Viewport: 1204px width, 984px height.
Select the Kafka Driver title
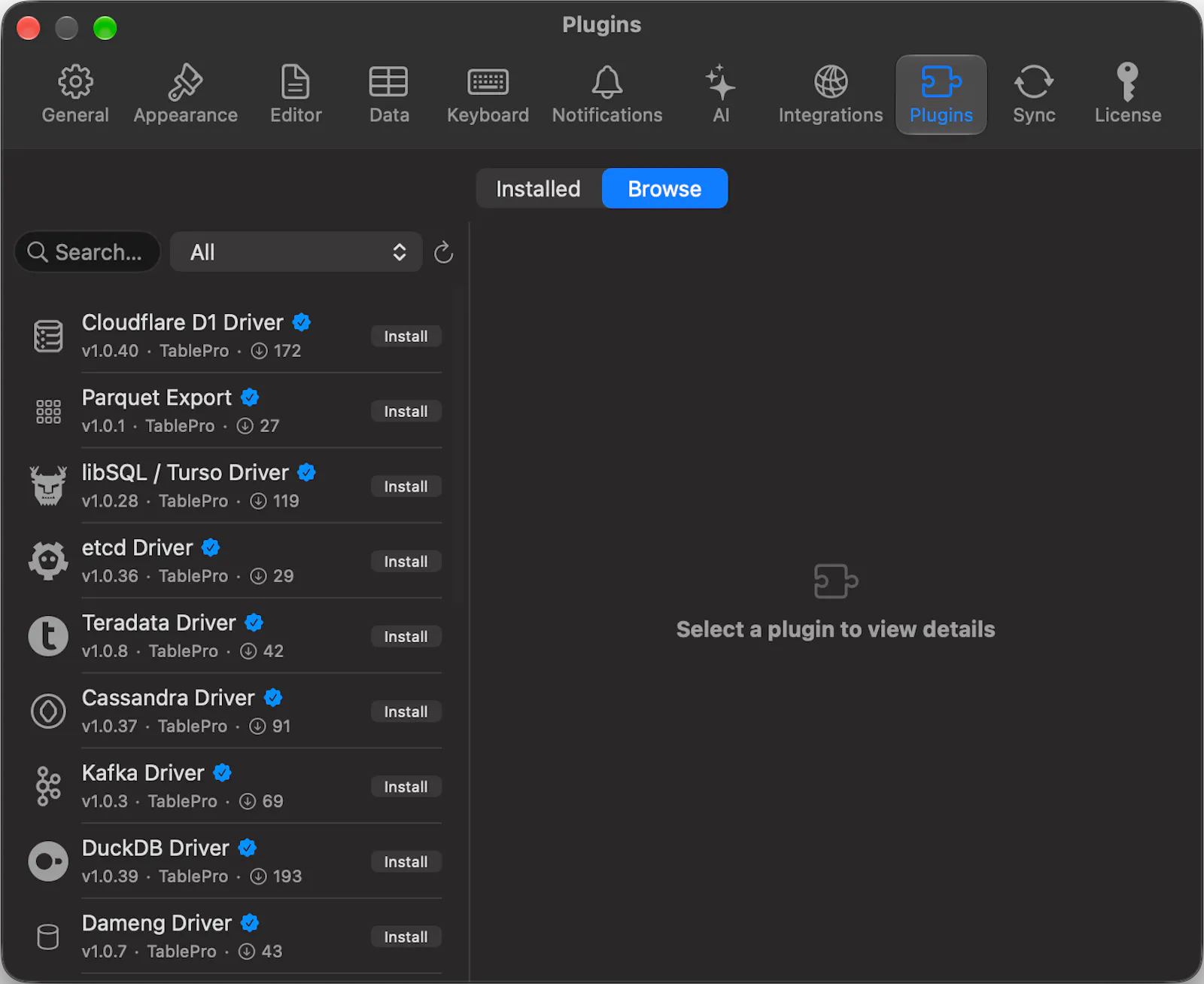(x=143, y=772)
